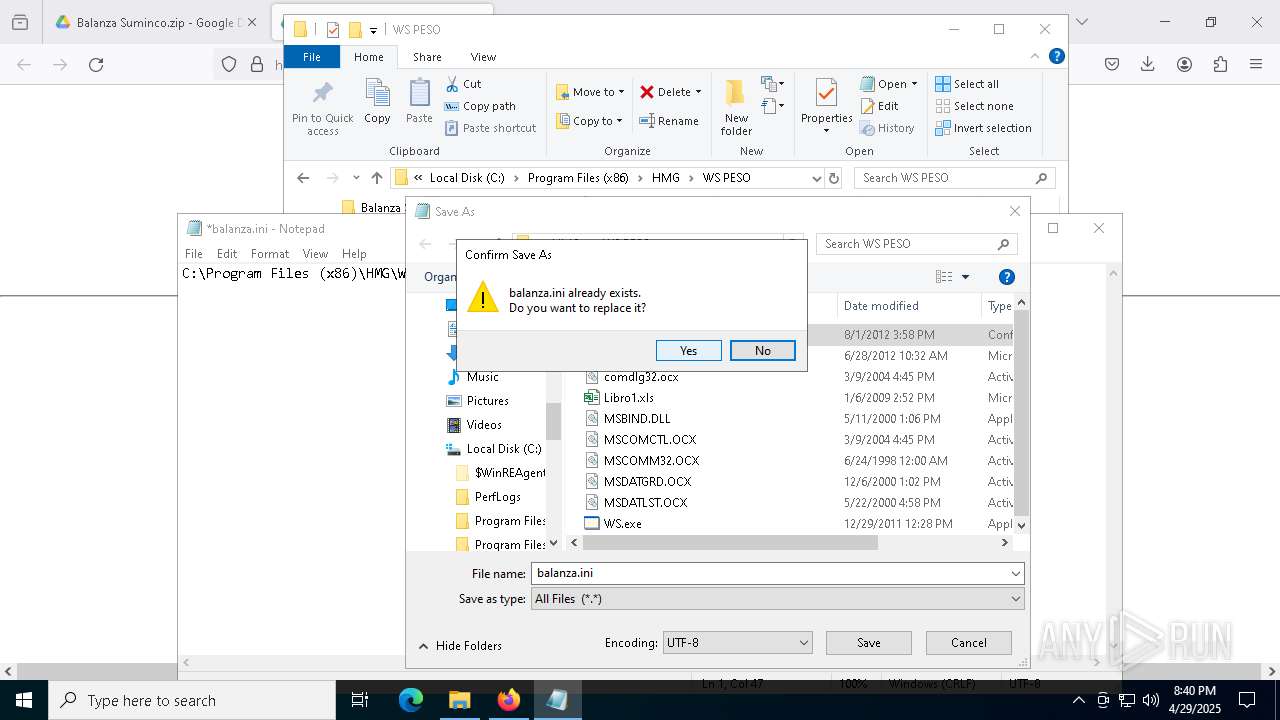Open Music folder in navigation pane
The width and height of the screenshot is (1280, 720).
482,377
